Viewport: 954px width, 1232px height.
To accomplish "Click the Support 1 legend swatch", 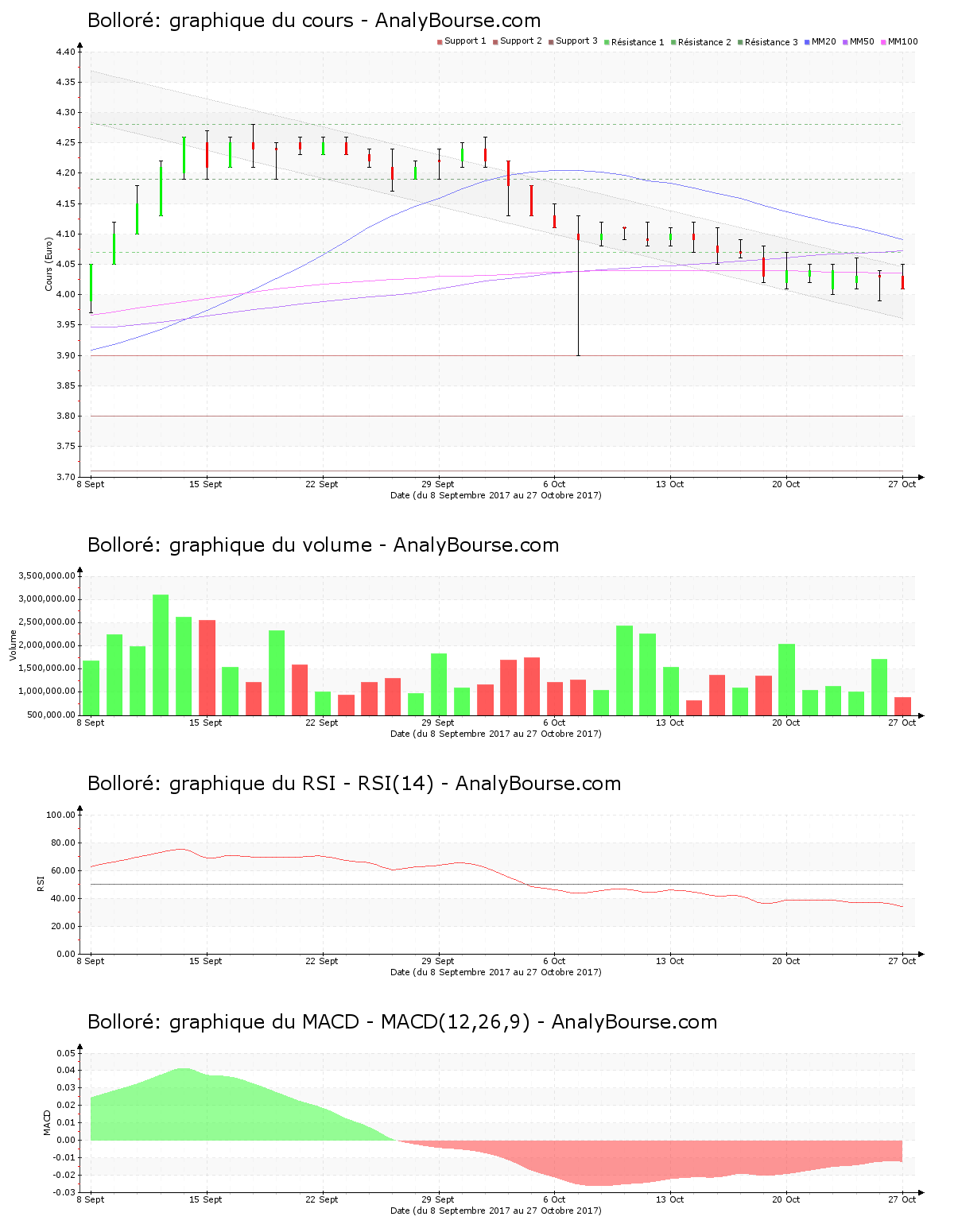I will click(440, 41).
